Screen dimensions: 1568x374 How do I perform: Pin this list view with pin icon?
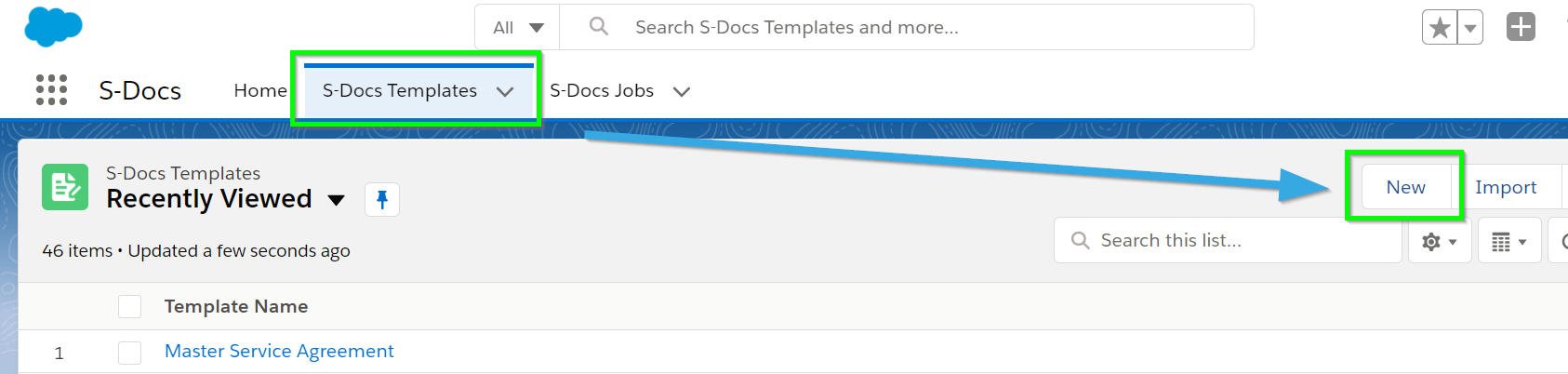[382, 199]
